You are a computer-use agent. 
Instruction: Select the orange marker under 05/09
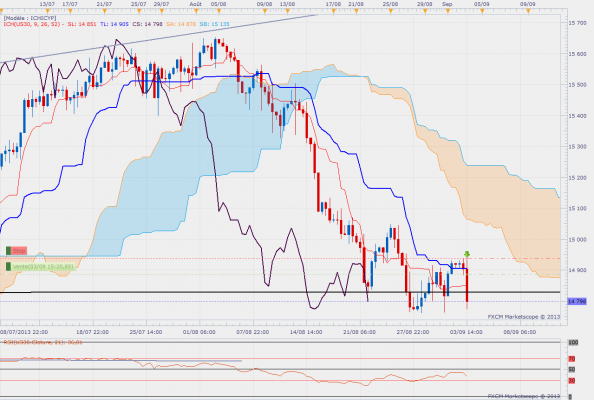(x=482, y=11)
